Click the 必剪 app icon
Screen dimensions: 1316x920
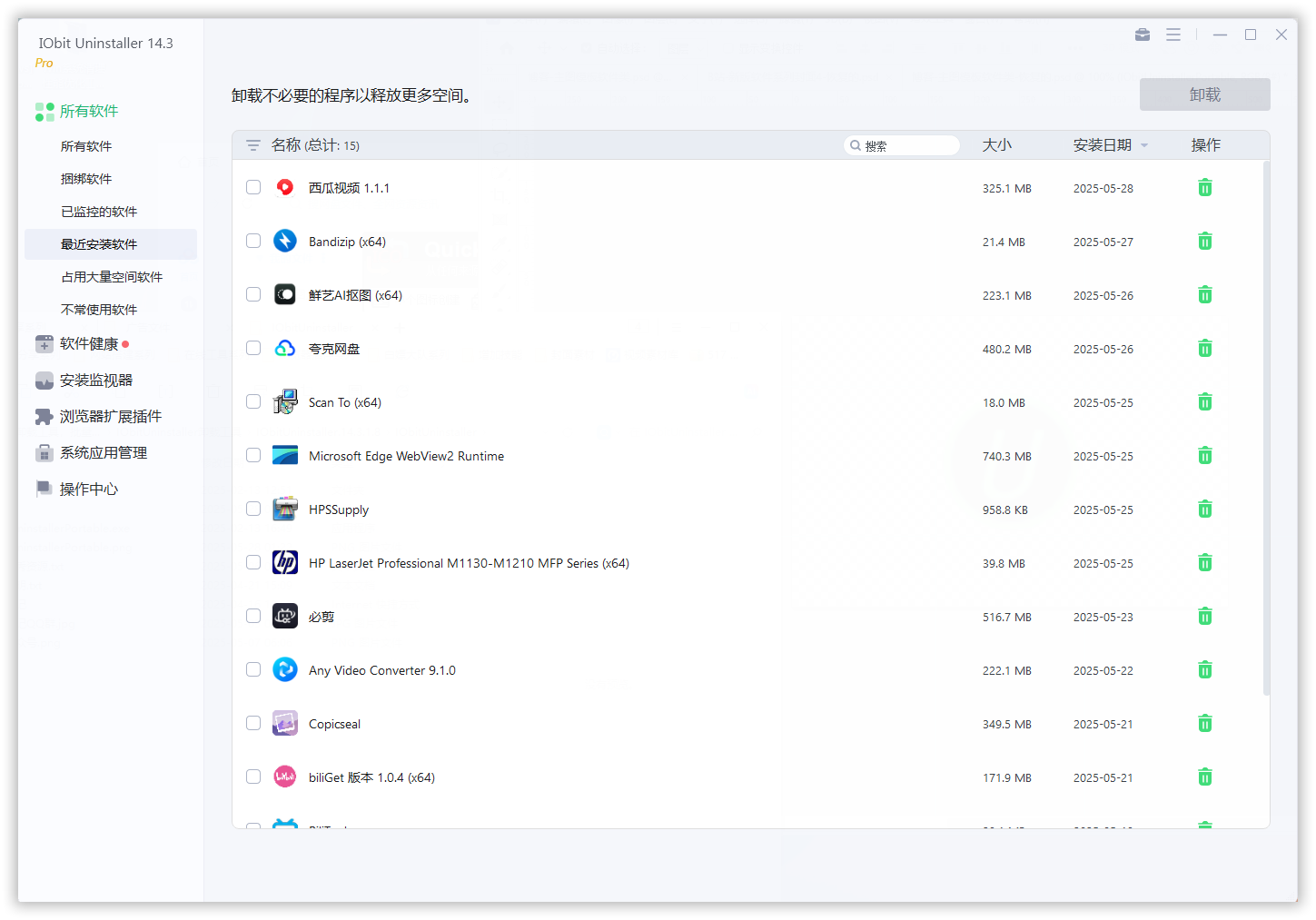pyautogui.click(x=285, y=616)
